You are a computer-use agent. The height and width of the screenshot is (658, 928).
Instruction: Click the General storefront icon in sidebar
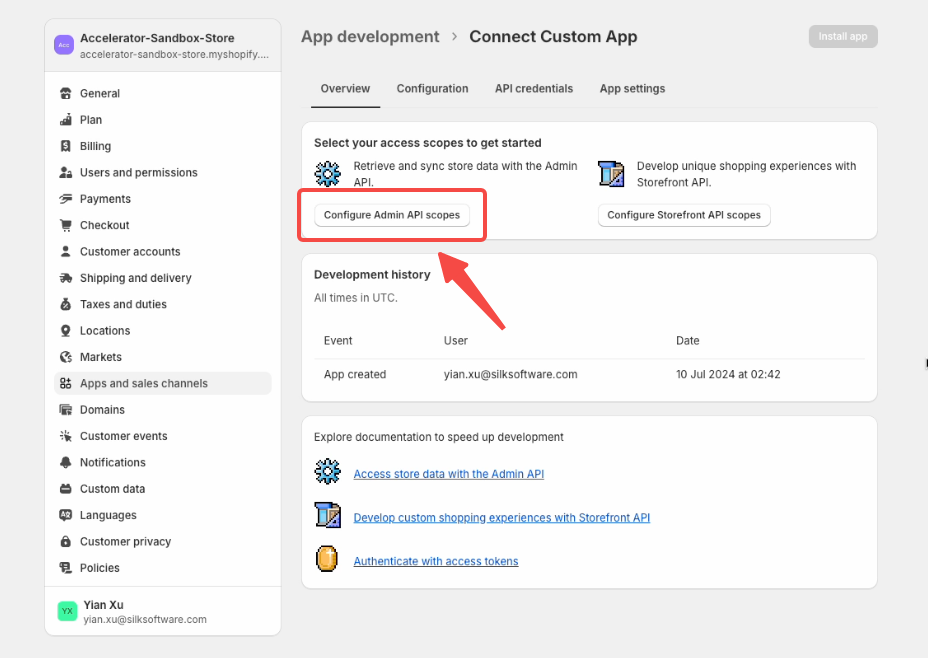pyautogui.click(x=66, y=93)
